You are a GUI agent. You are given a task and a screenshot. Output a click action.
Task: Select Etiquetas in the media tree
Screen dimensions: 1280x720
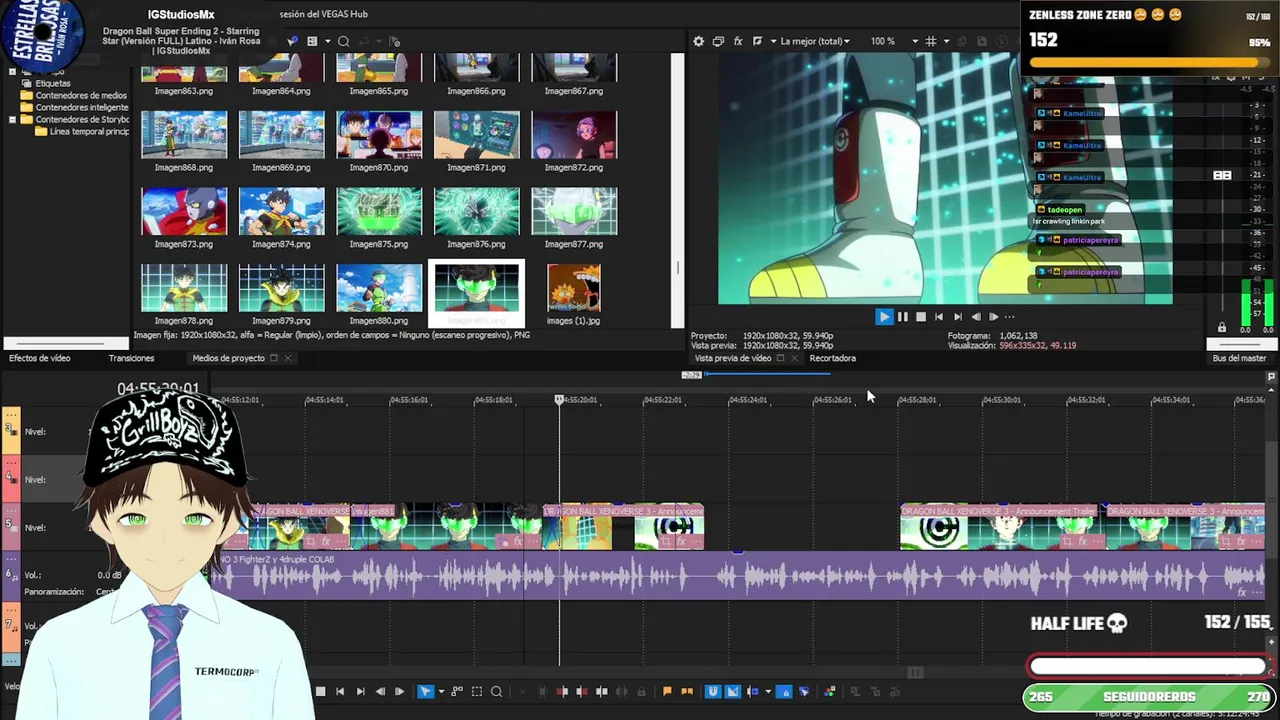point(53,83)
